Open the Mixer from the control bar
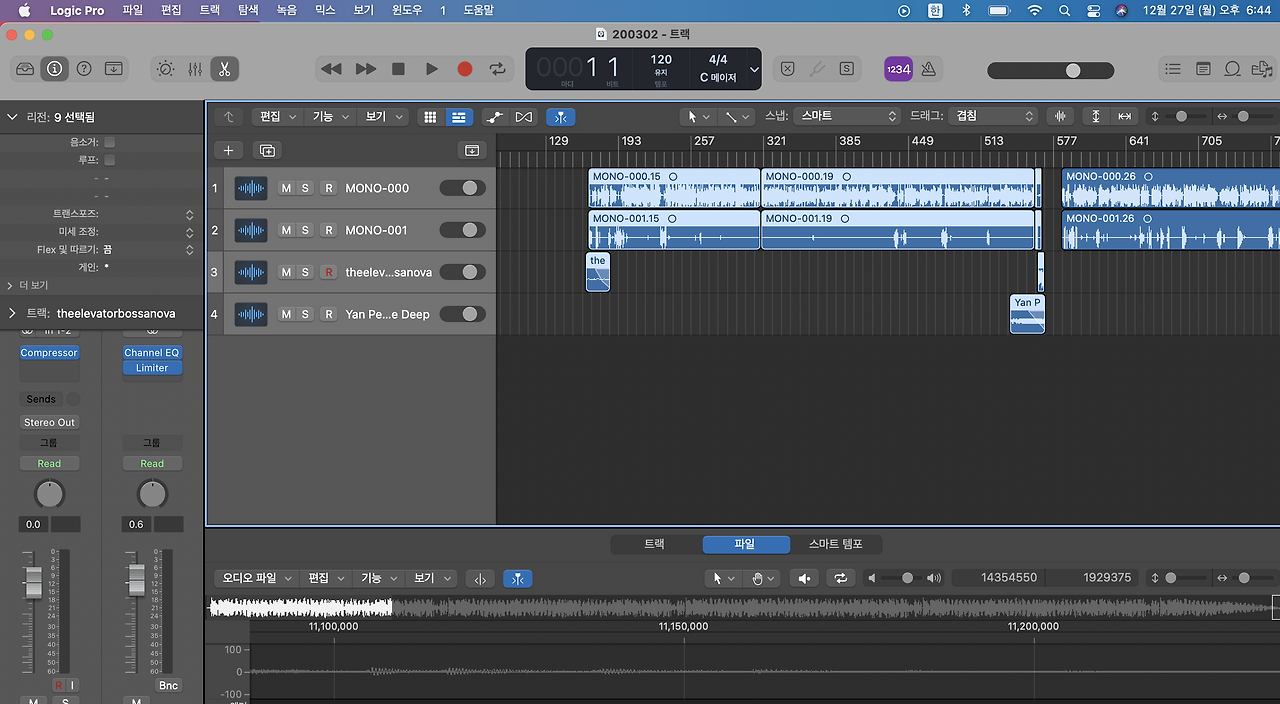Screen dimensions: 1280x704 pyautogui.click(x=195, y=69)
